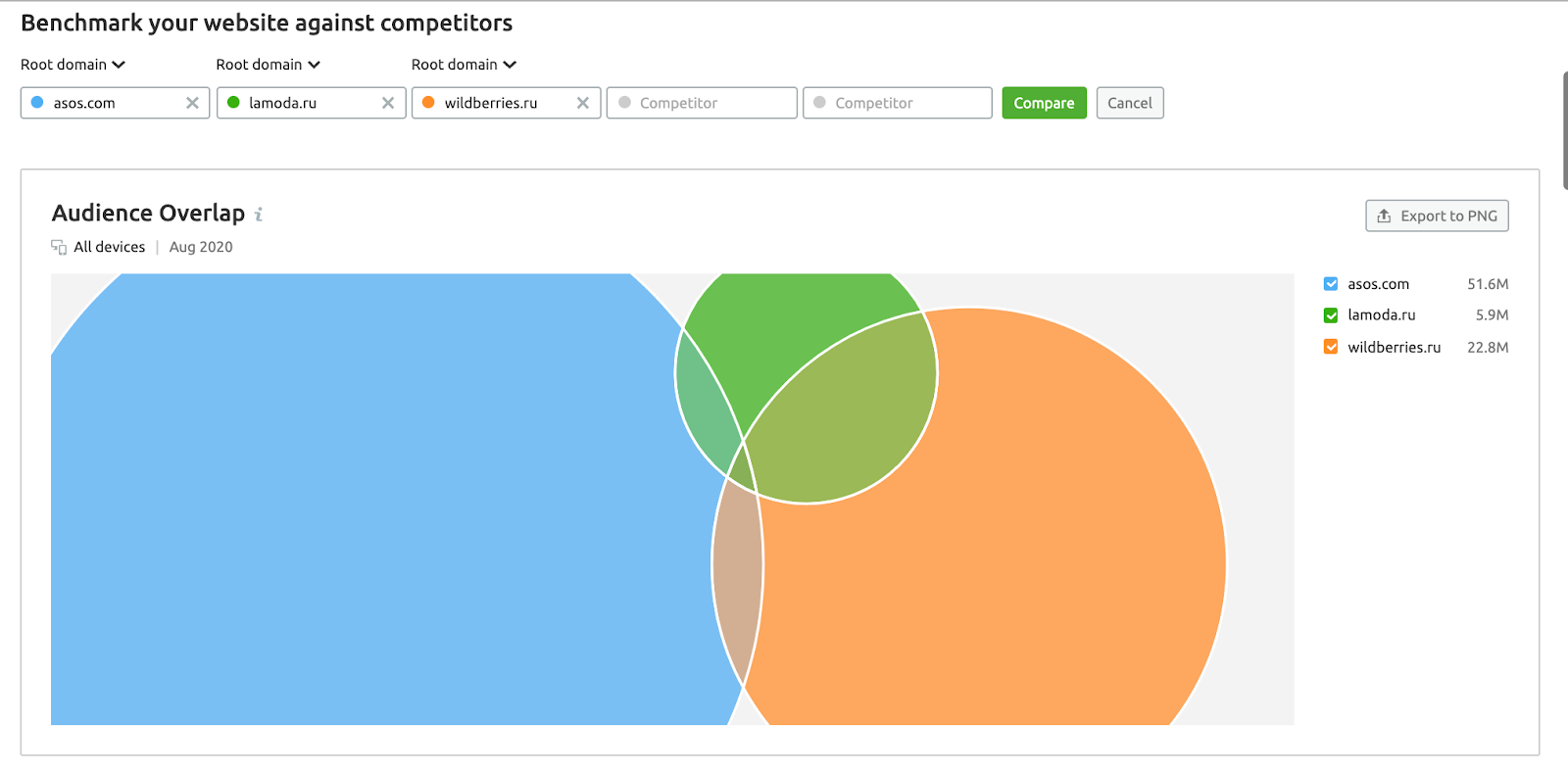Cancel the competitor comparison
Viewport: 1568px width, 770px height.
[x=1130, y=103]
